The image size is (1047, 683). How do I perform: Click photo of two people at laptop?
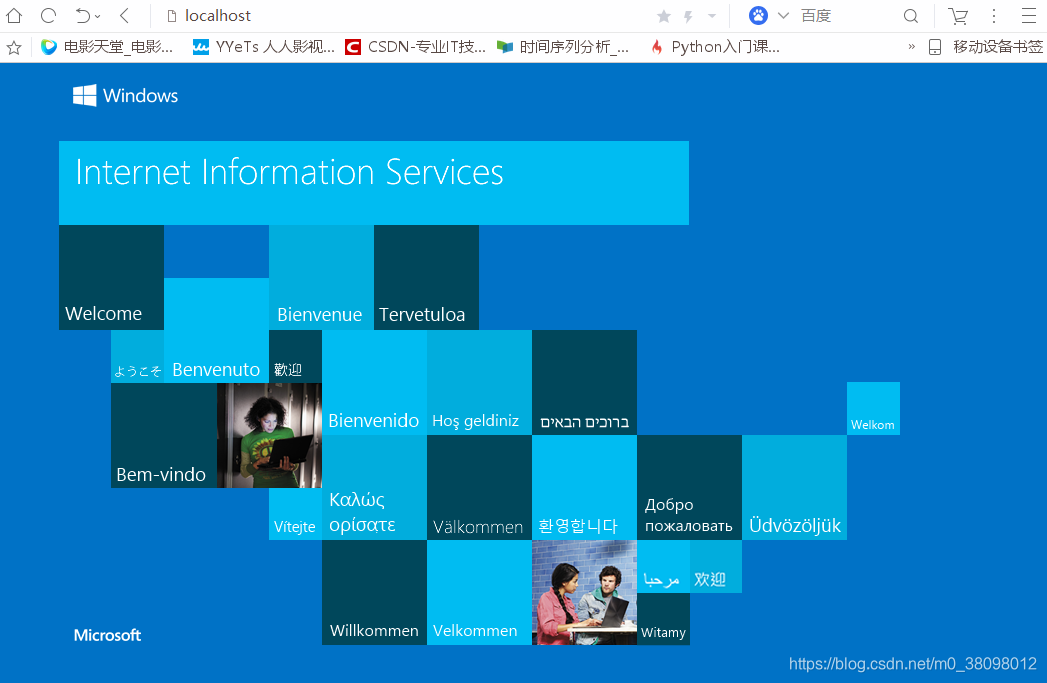[584, 592]
